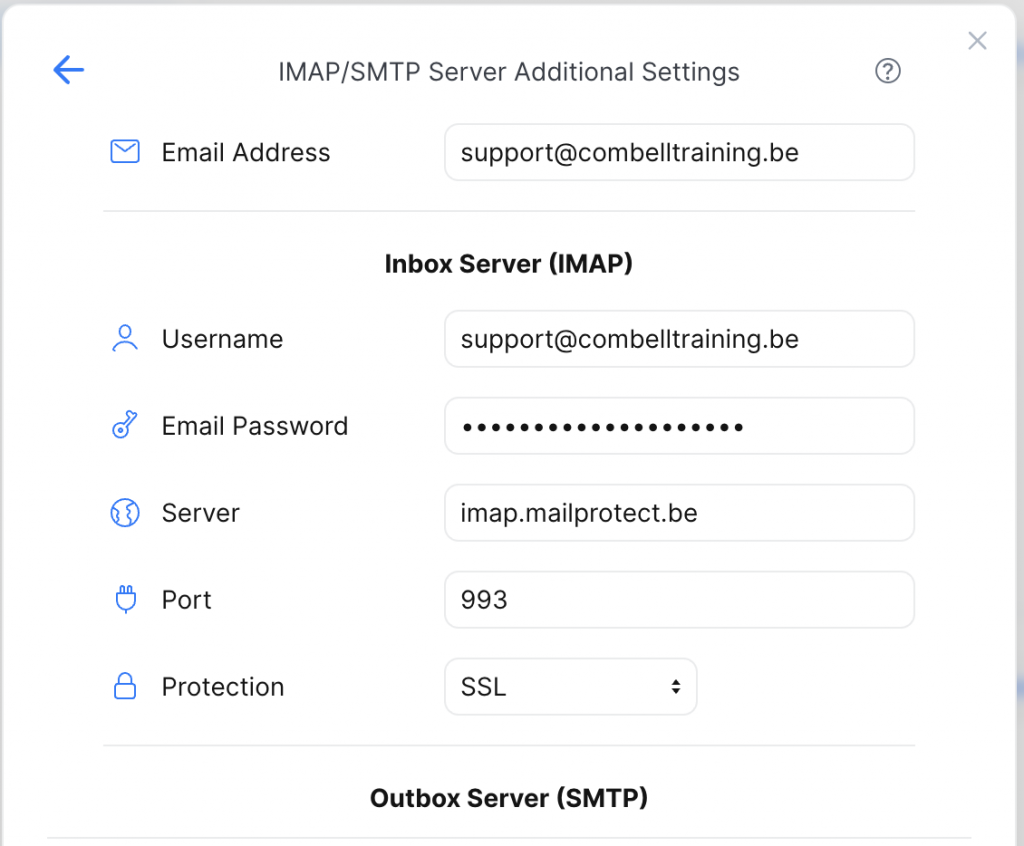Open help via the question mark icon
1024x846 pixels.
pyautogui.click(x=887, y=71)
